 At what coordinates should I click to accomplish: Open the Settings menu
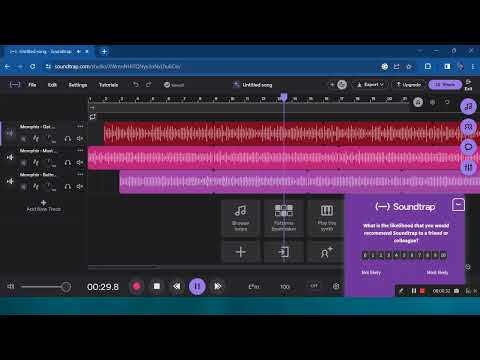click(x=78, y=85)
